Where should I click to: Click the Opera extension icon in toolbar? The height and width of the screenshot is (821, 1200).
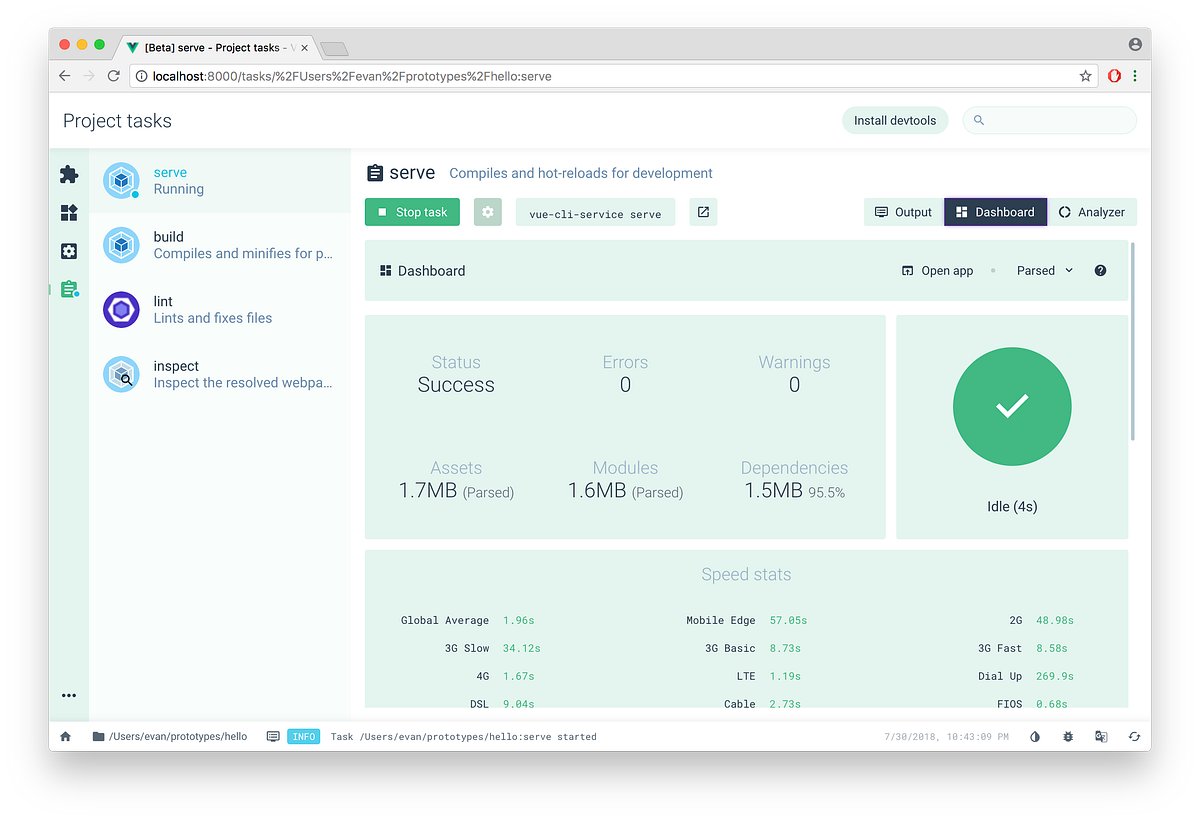1115,76
